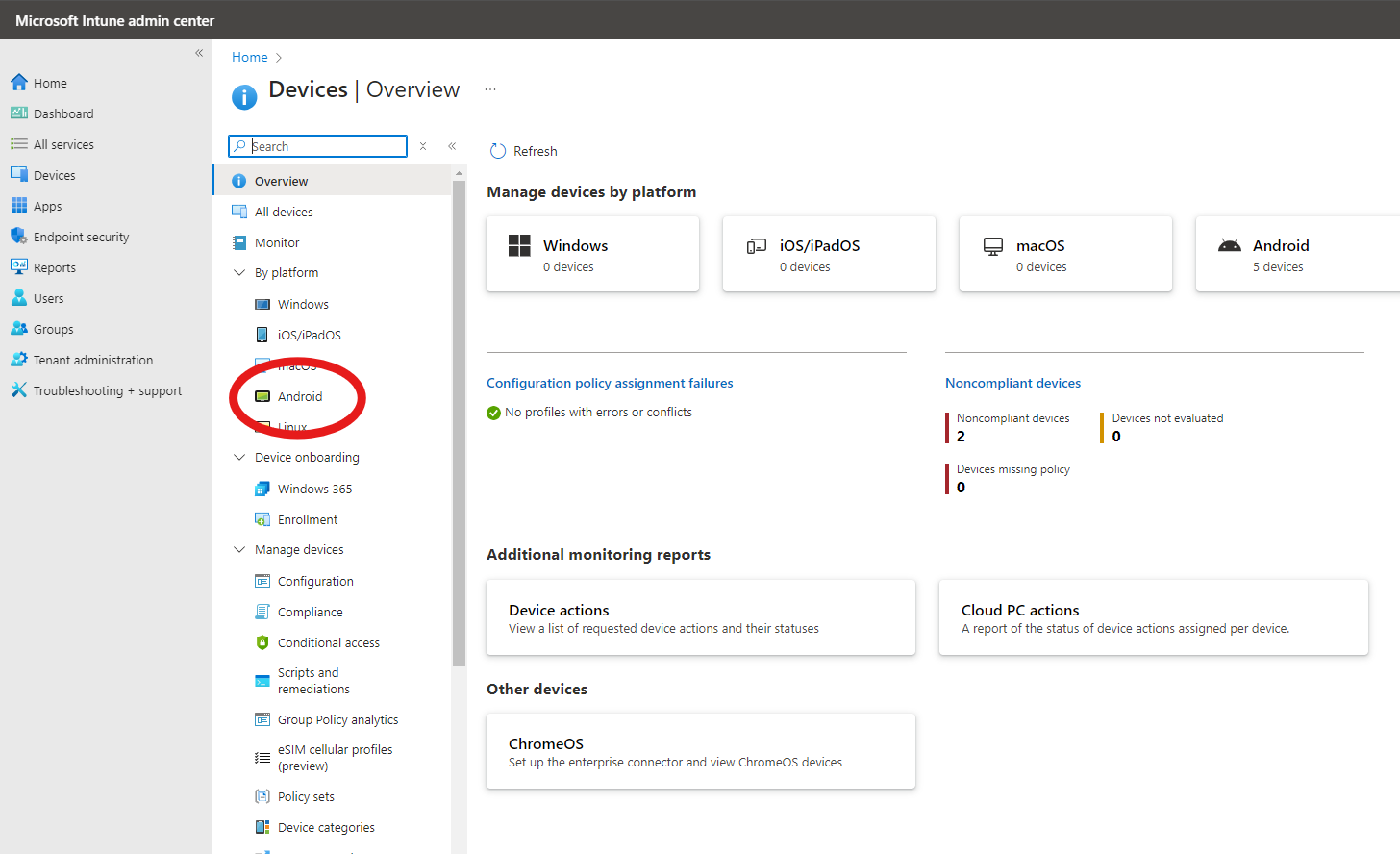Open the Users person icon
Viewport: 1400px width, 854px height.
click(19, 298)
